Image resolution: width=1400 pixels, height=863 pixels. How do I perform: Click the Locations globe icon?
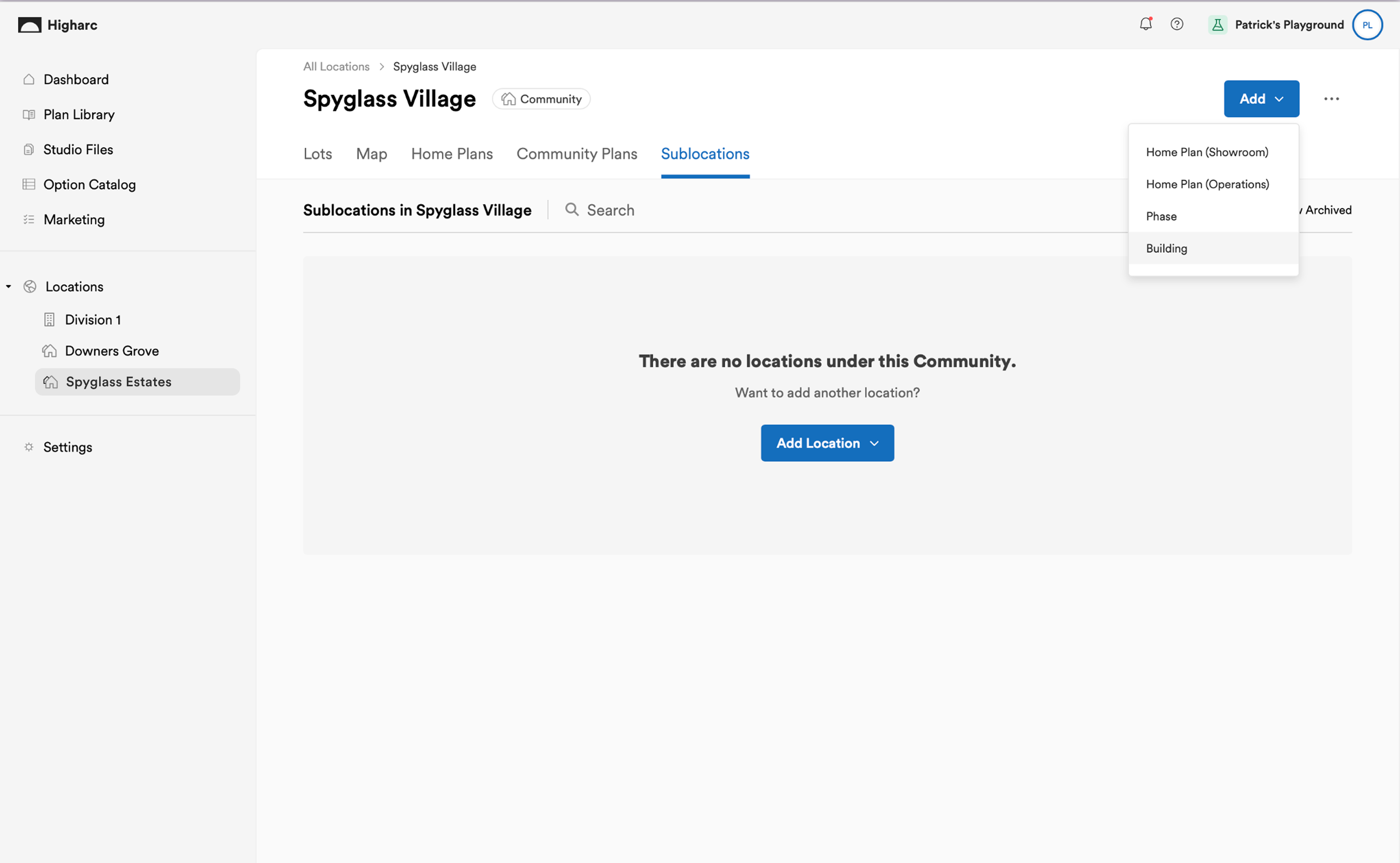tap(30, 287)
